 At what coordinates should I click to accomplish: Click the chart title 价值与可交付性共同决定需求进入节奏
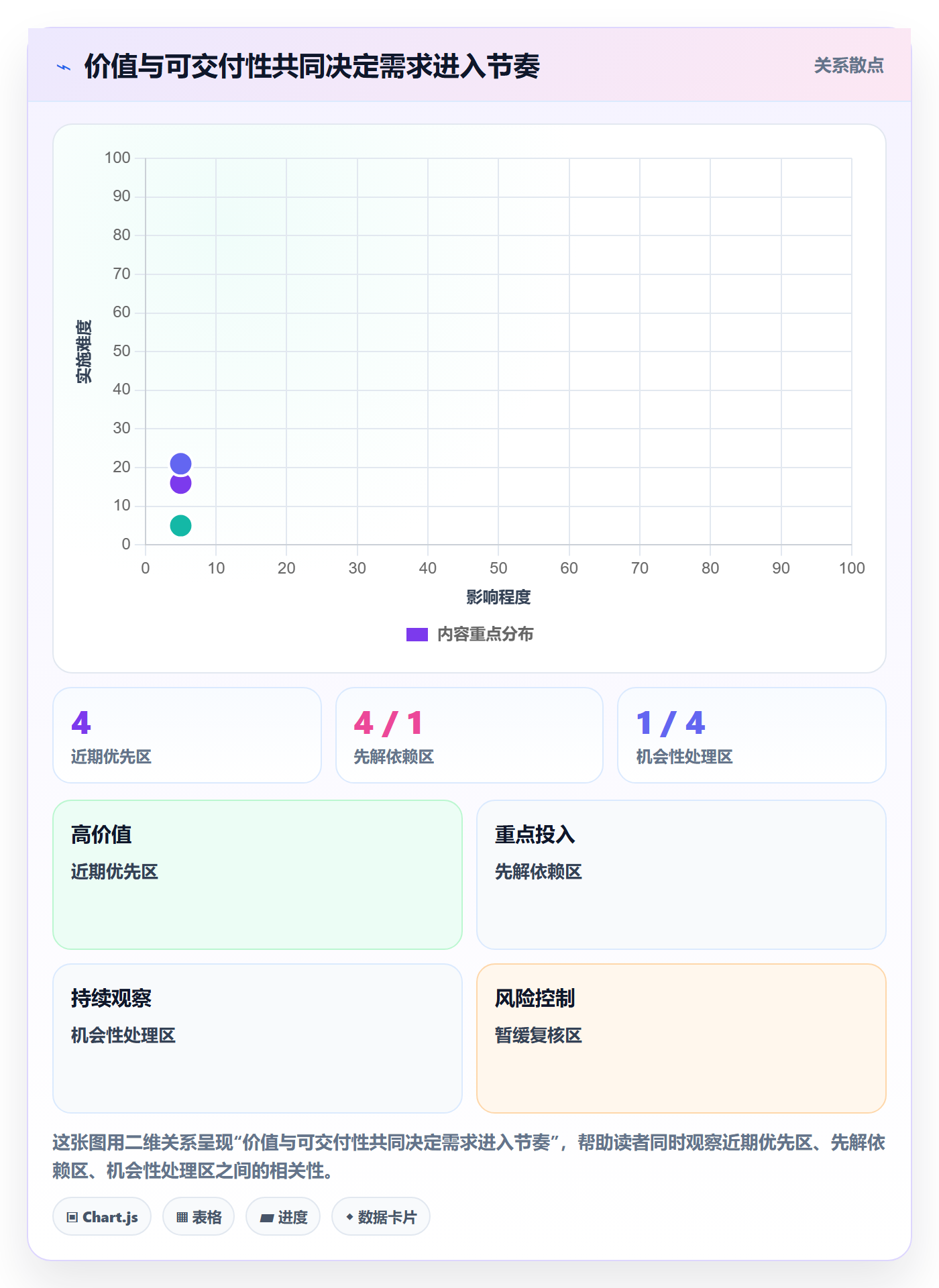(312, 66)
